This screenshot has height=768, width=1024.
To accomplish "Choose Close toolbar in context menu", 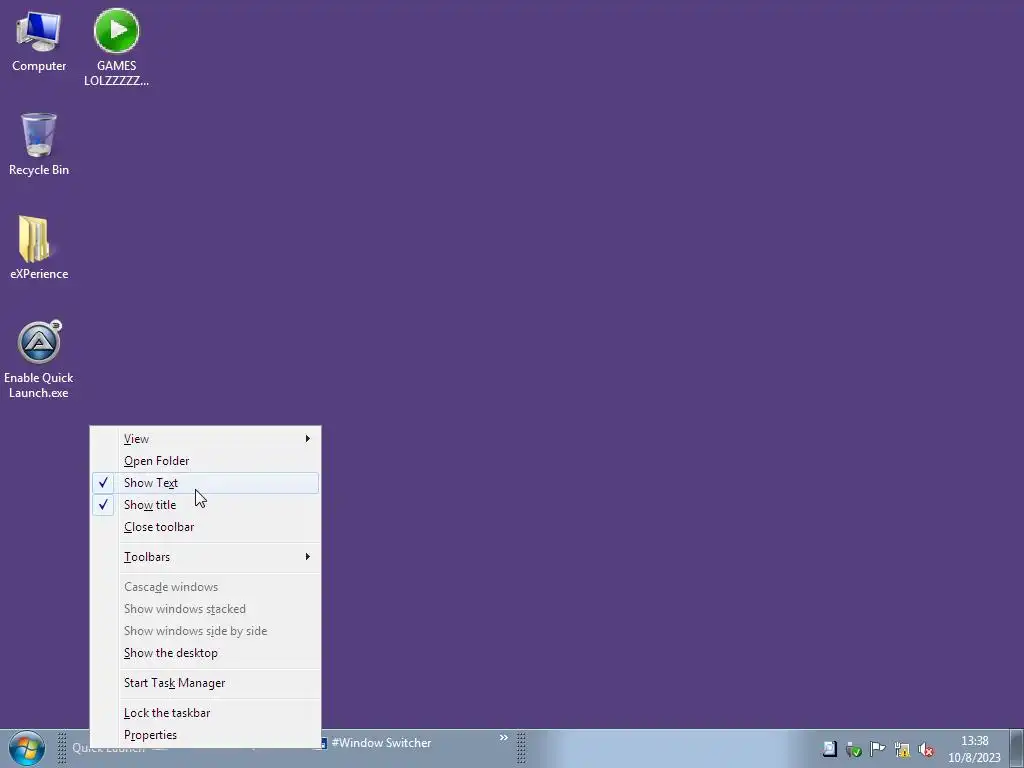I will click(205, 527).
